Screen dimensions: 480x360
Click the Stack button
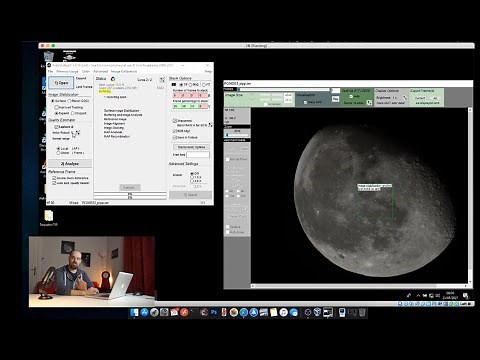click(x=190, y=195)
